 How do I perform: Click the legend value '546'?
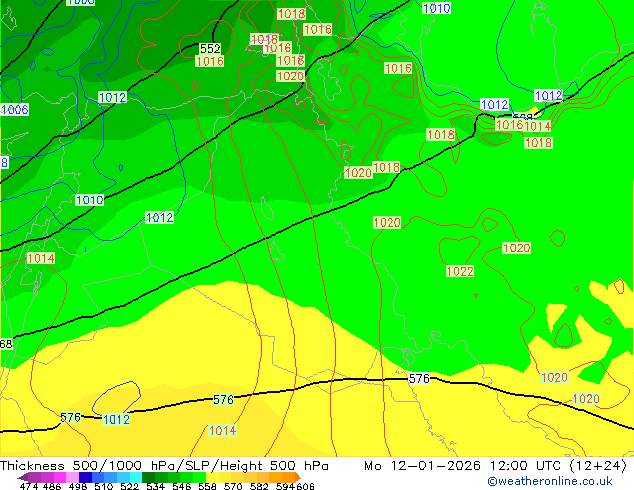[x=181, y=486]
